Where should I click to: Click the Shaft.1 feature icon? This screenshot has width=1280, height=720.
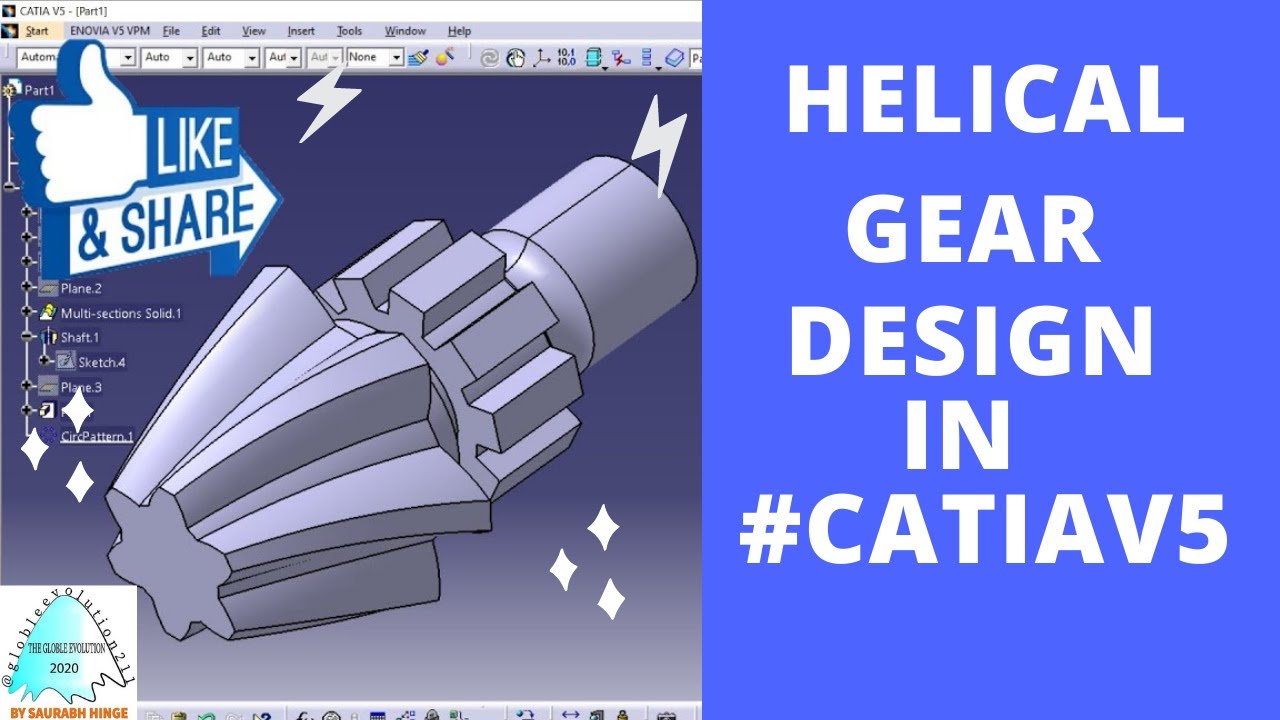click(x=48, y=337)
